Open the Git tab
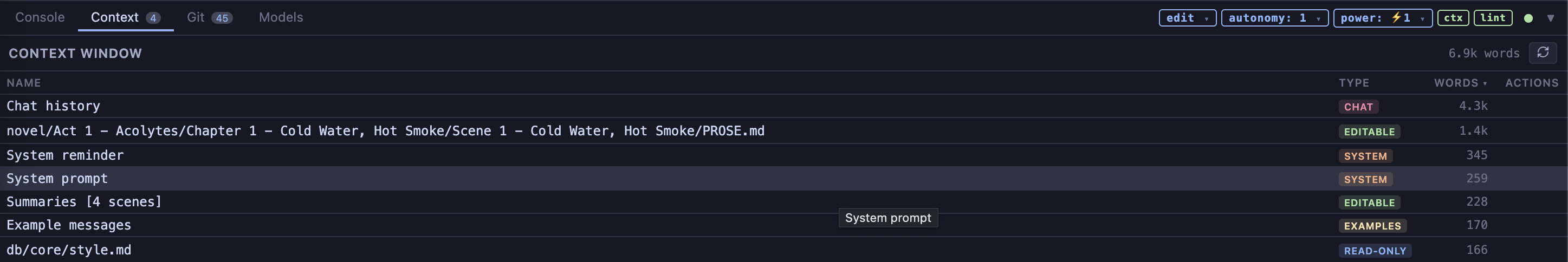This screenshot has height=262, width=1568. (x=209, y=17)
